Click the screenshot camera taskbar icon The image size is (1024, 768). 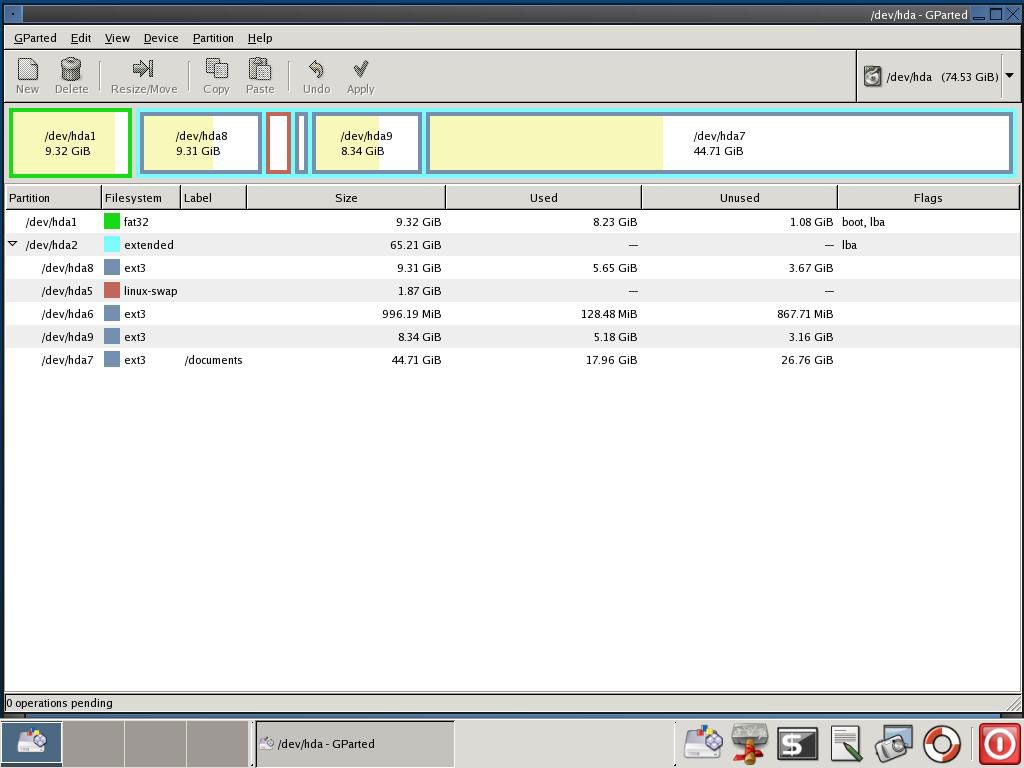click(893, 743)
